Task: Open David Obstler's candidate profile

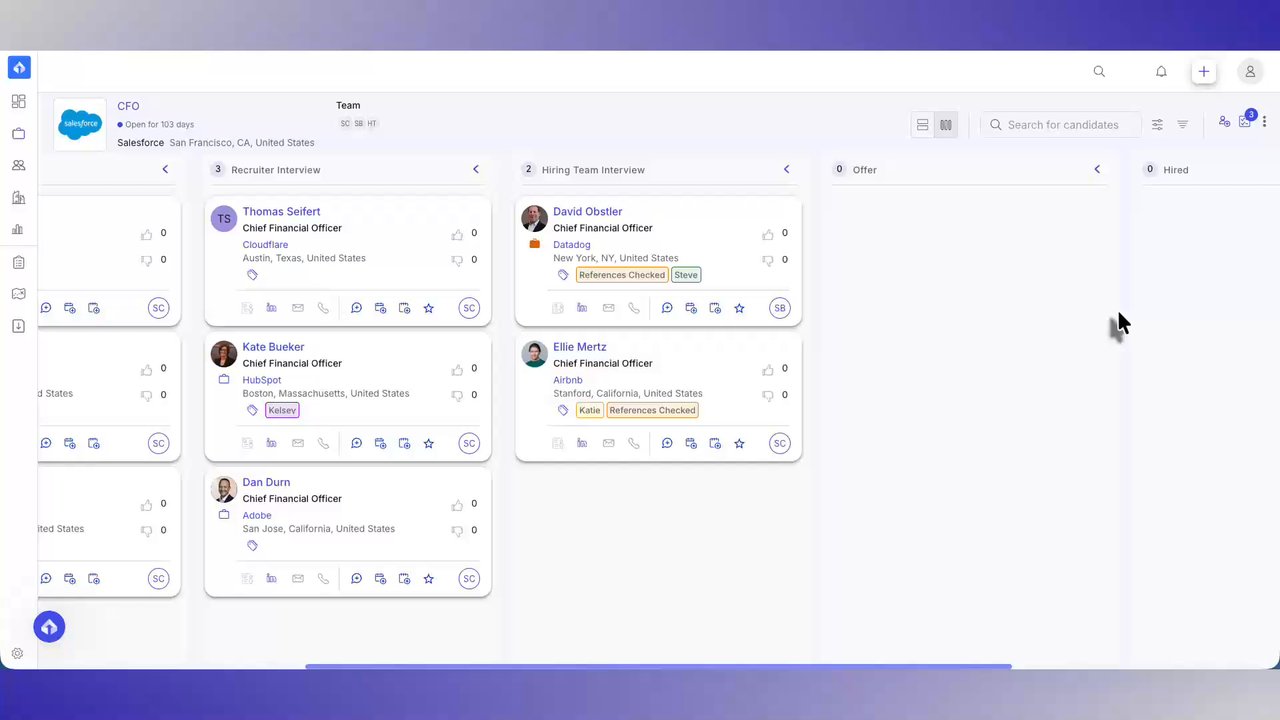Action: pos(587,212)
